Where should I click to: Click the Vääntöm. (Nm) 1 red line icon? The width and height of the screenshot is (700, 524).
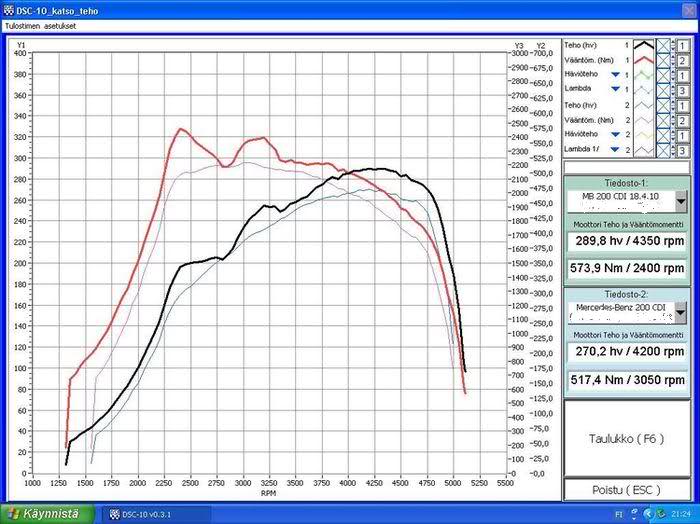645,60
